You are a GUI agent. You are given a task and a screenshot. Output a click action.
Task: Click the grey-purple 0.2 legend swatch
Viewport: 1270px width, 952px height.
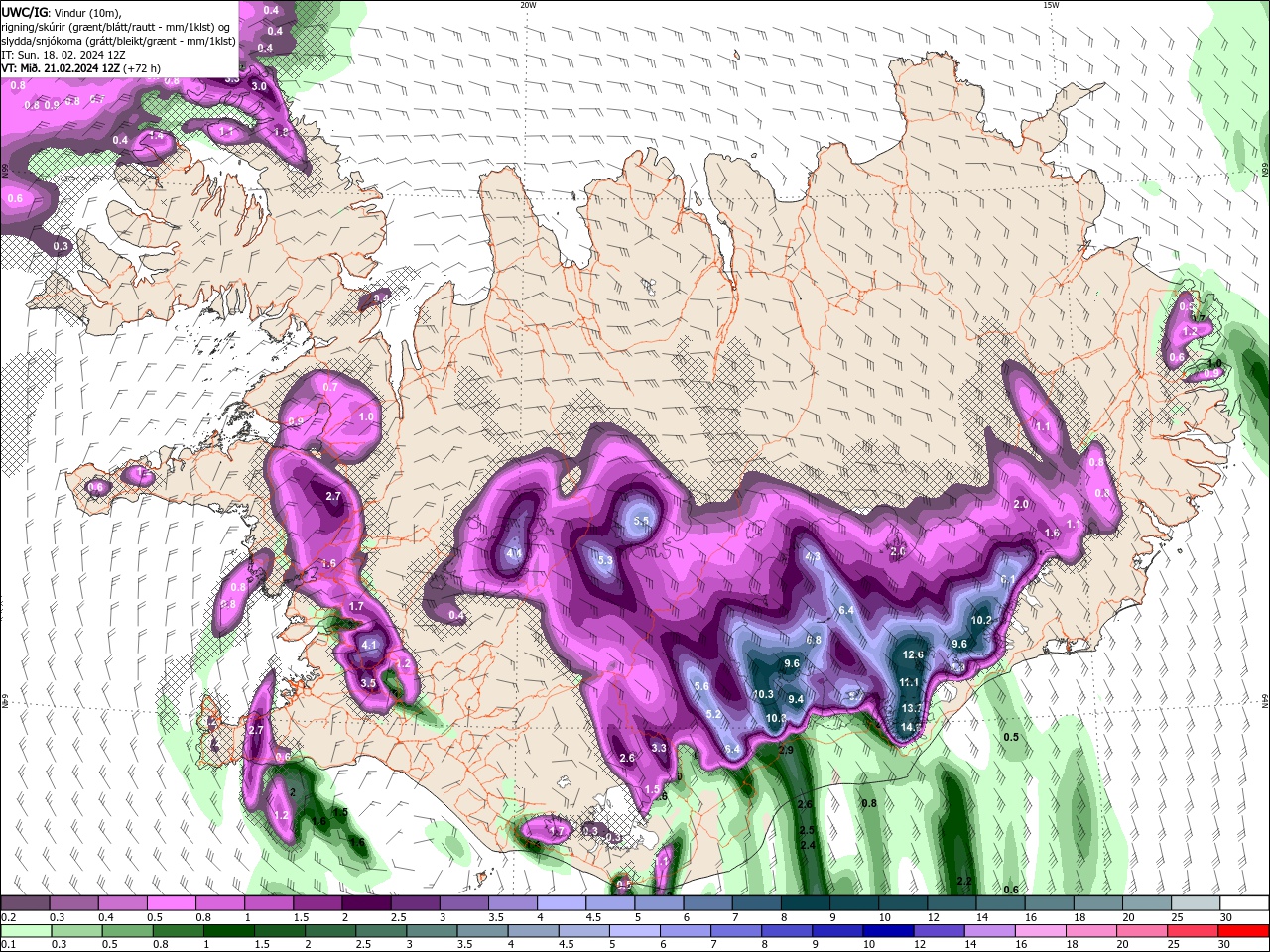click(x=25, y=903)
